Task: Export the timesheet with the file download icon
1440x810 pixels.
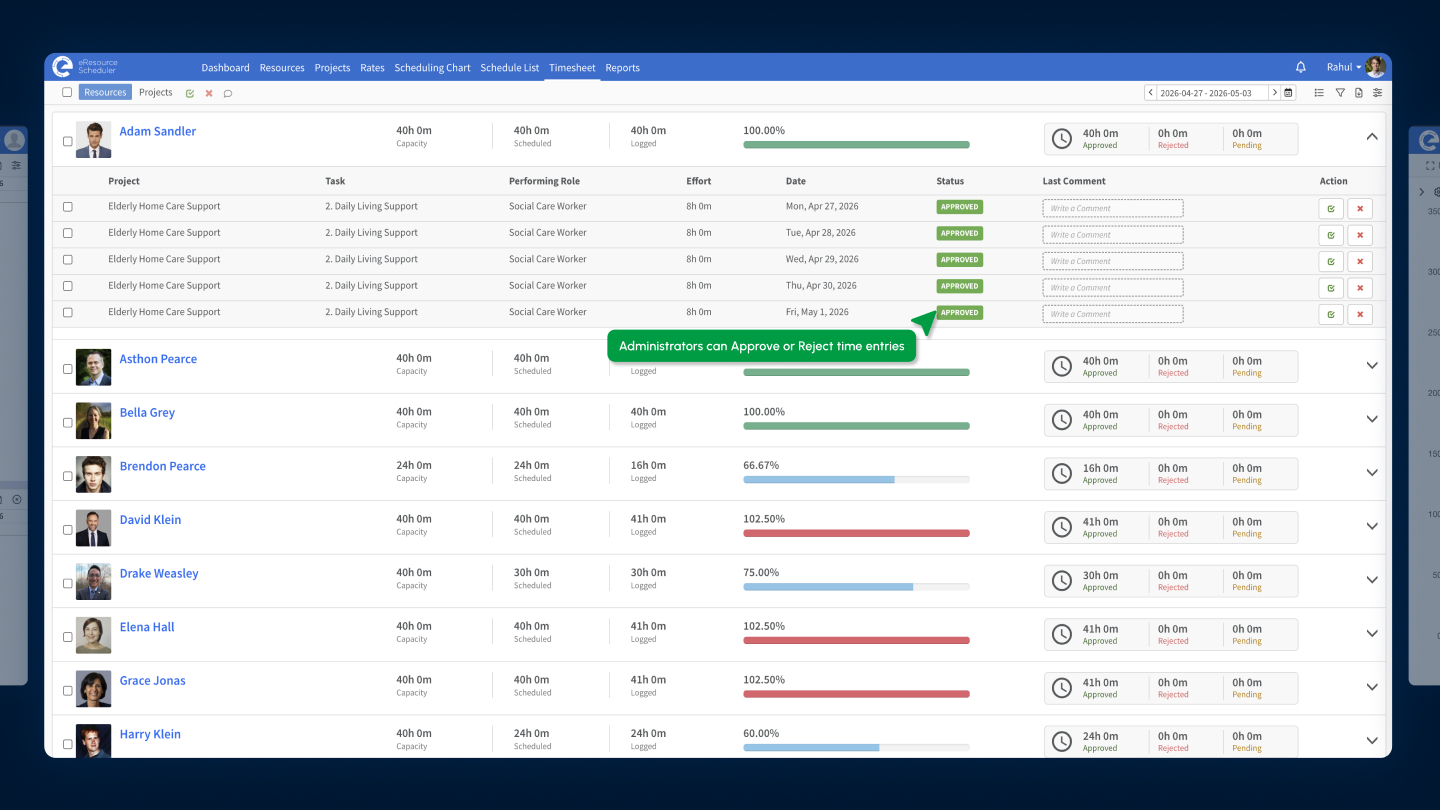Action: (x=1359, y=93)
